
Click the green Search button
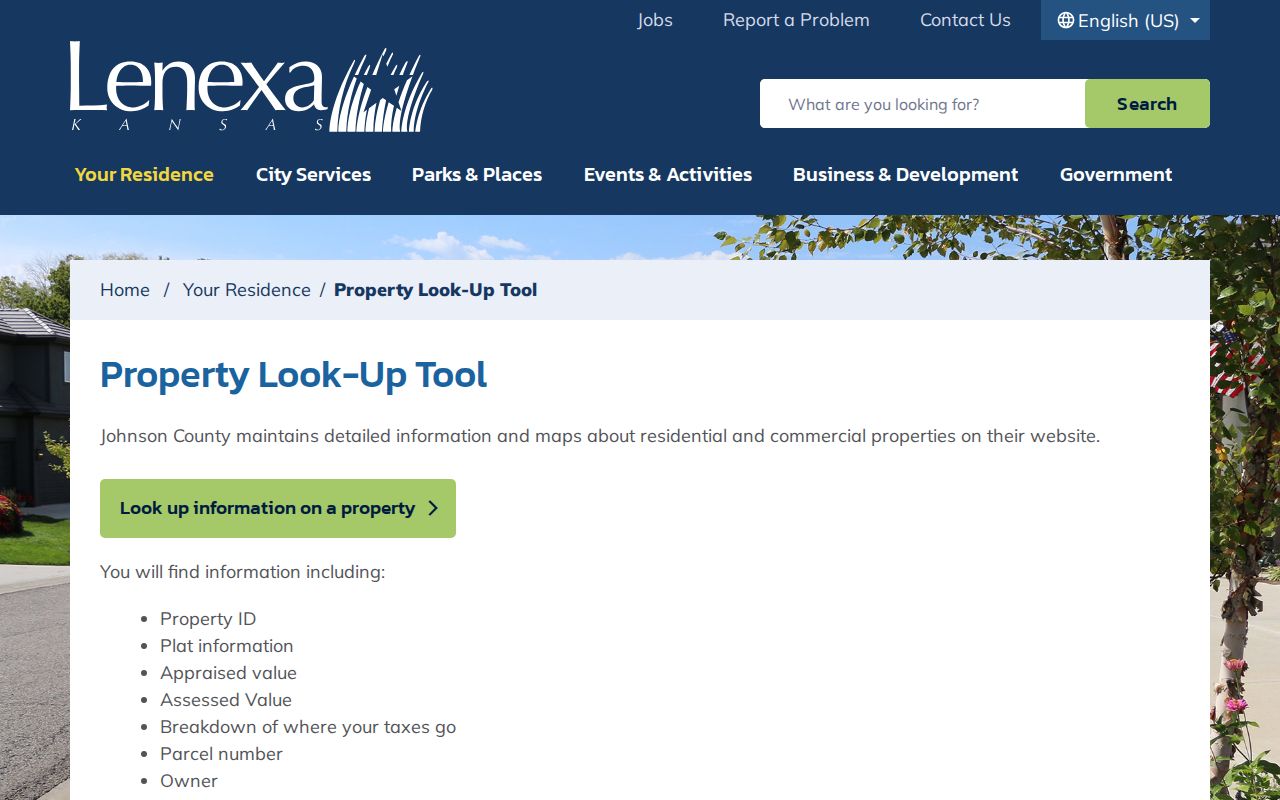(1147, 104)
